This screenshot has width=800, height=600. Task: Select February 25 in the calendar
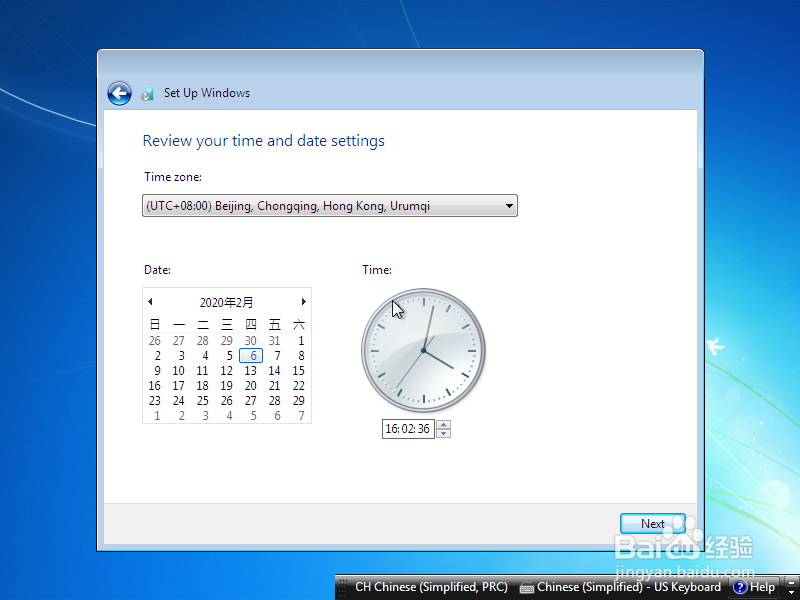(203, 401)
